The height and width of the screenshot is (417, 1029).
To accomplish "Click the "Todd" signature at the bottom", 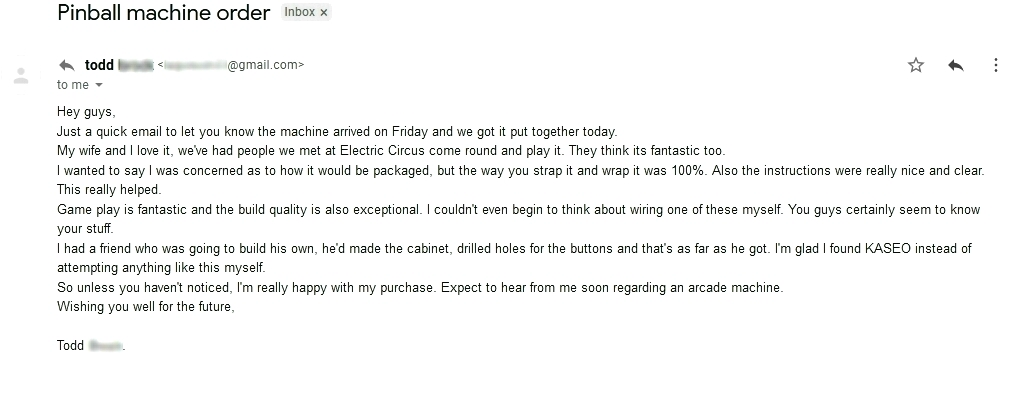I will coord(72,346).
